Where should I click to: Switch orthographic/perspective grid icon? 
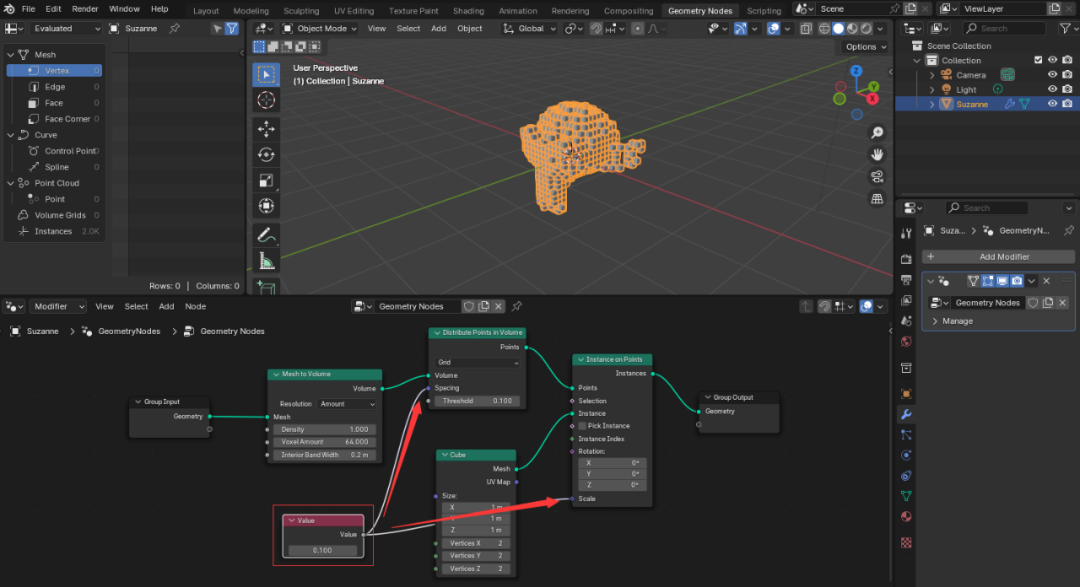877,198
